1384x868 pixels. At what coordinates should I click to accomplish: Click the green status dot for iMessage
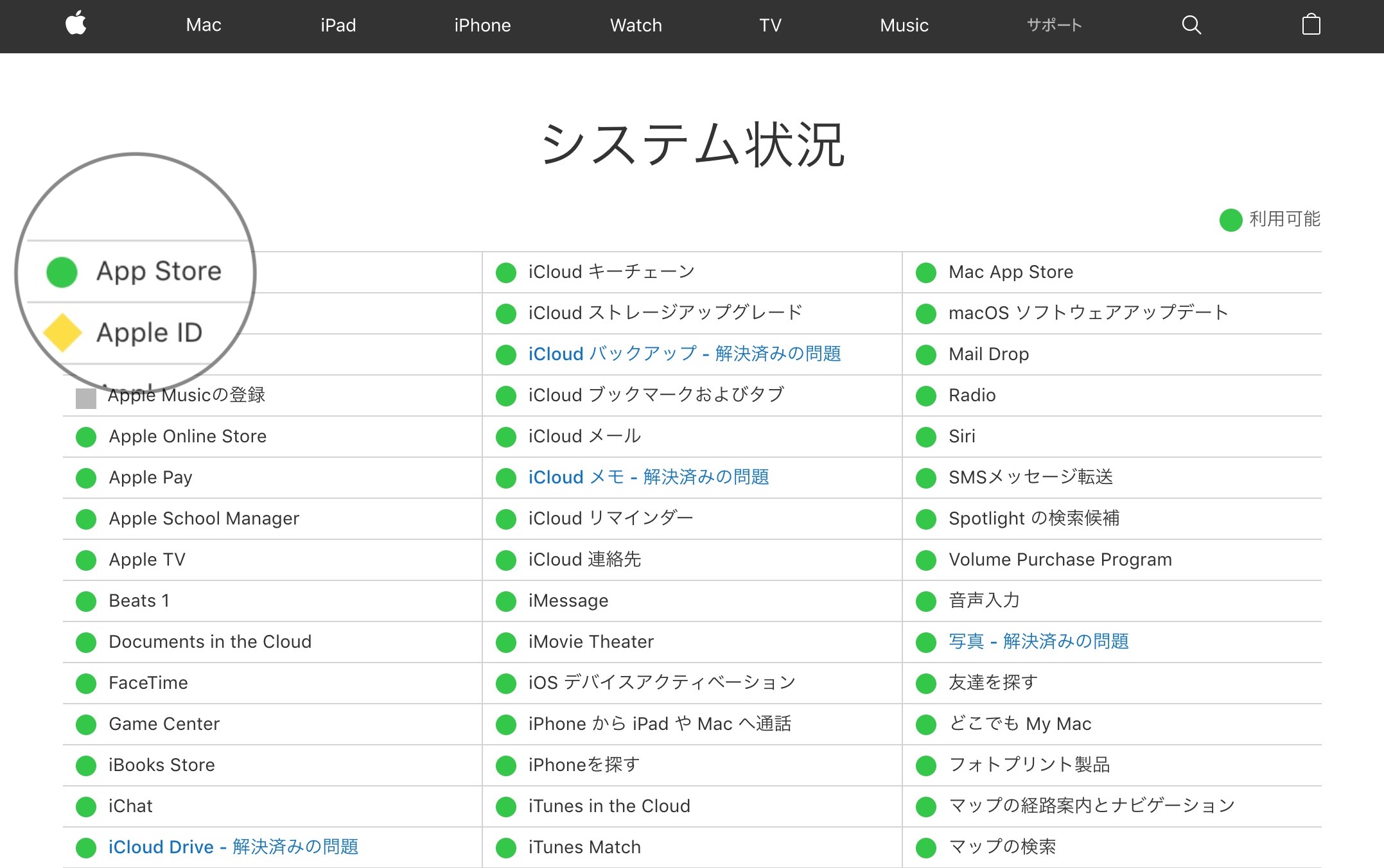click(505, 600)
